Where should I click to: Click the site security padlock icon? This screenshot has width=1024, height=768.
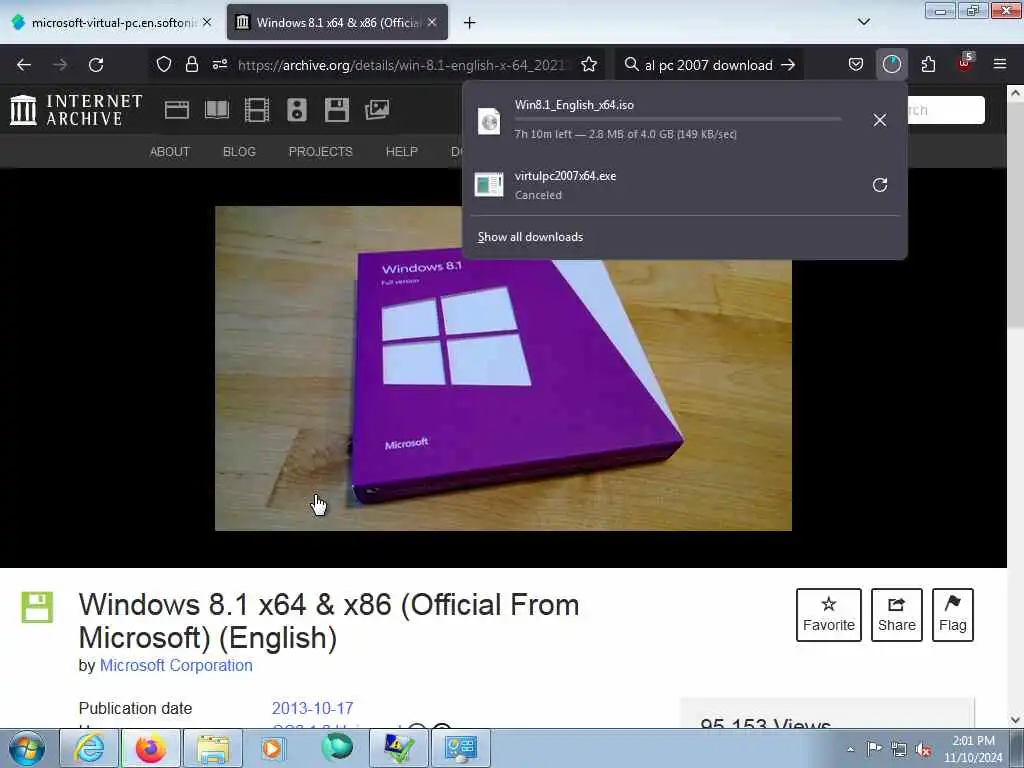click(x=191, y=65)
